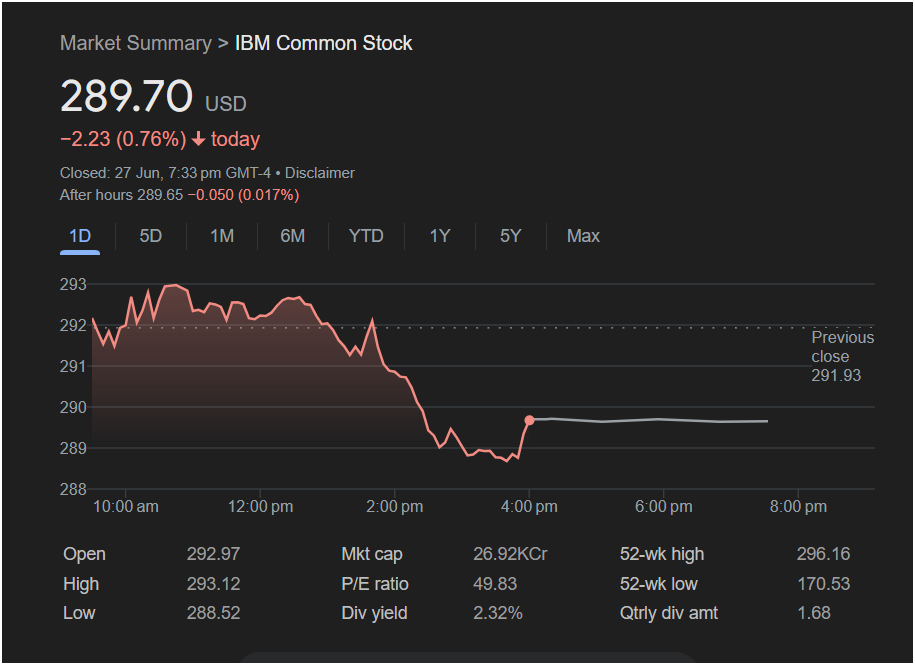Click the −2.23 (0.76%) change value
The height and width of the screenshot is (665, 915).
(x=123, y=139)
